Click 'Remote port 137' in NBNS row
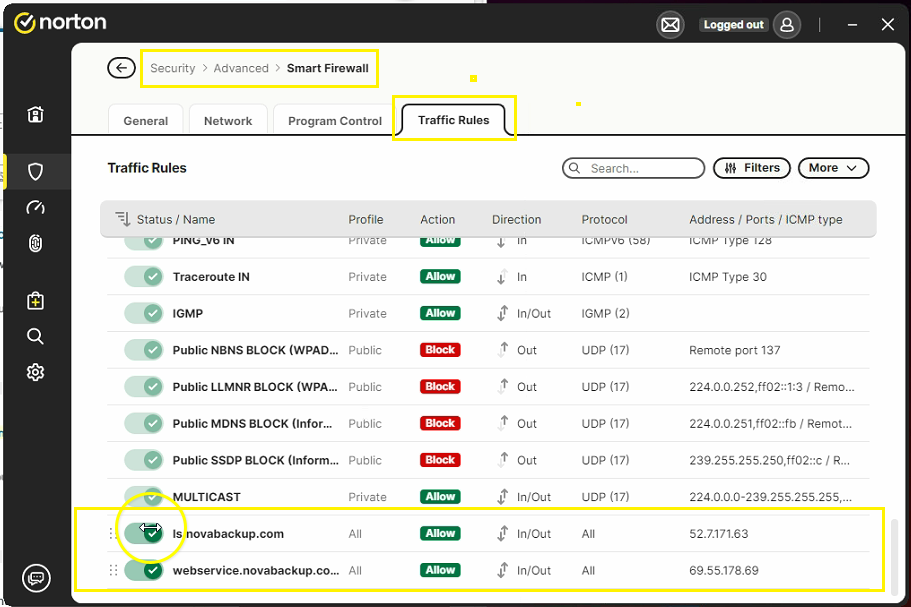The image size is (911, 607). pos(734,350)
